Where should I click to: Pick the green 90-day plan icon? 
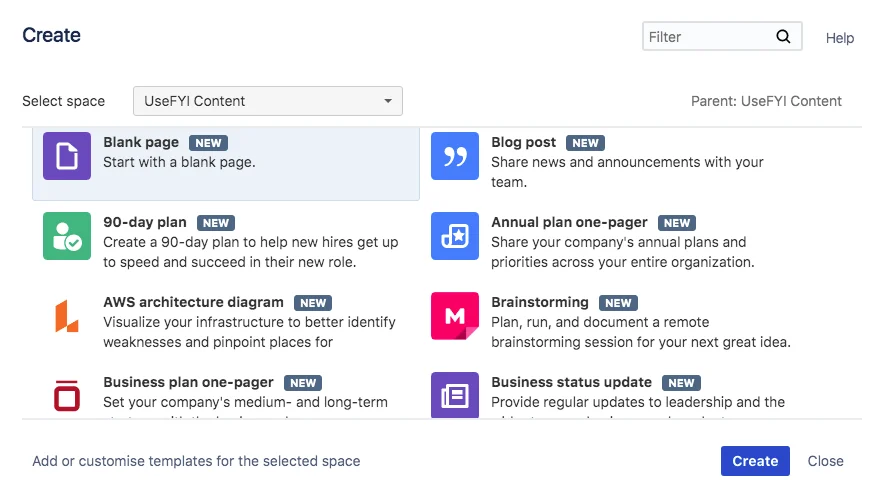[x=67, y=236]
